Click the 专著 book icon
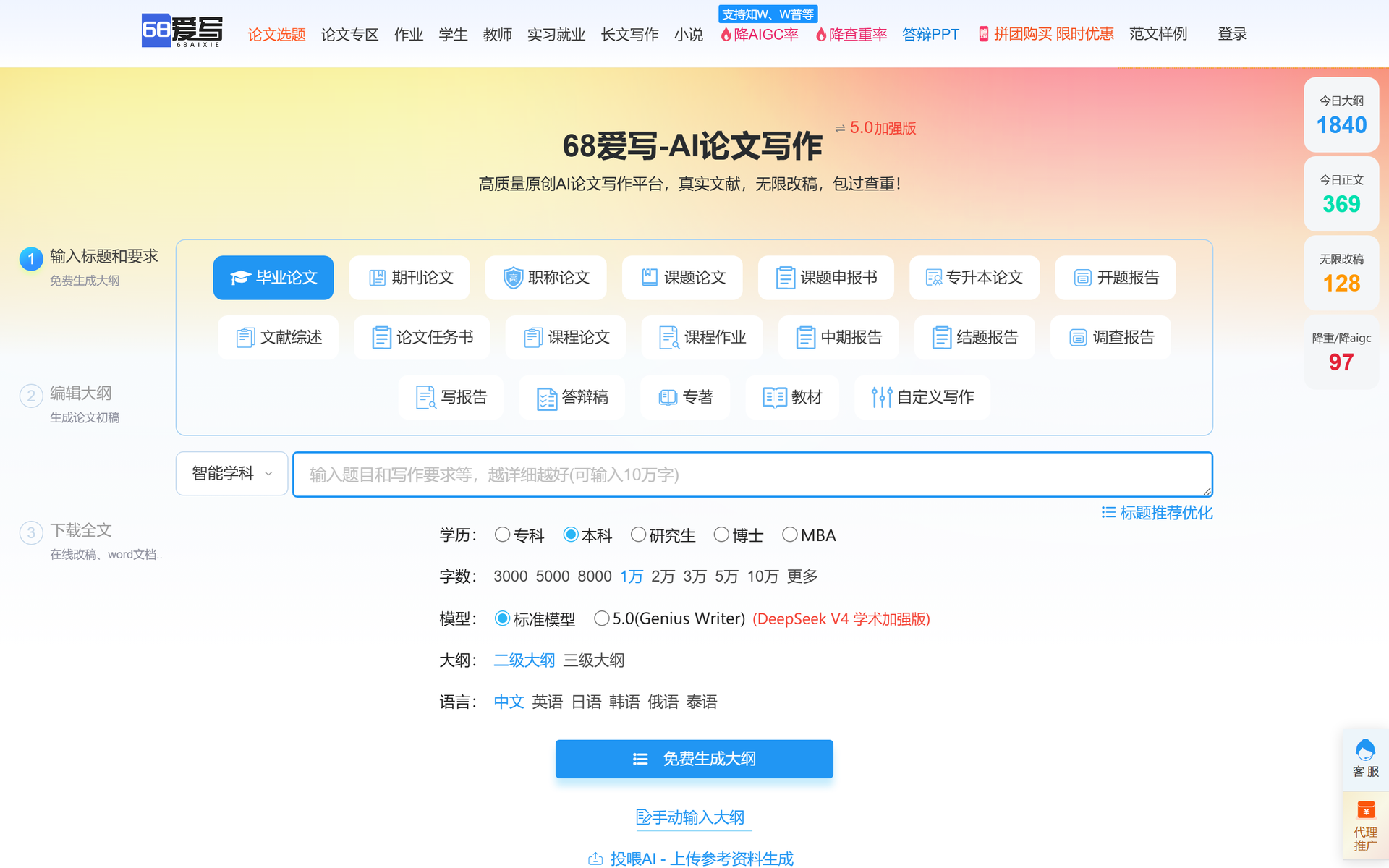 pyautogui.click(x=668, y=397)
